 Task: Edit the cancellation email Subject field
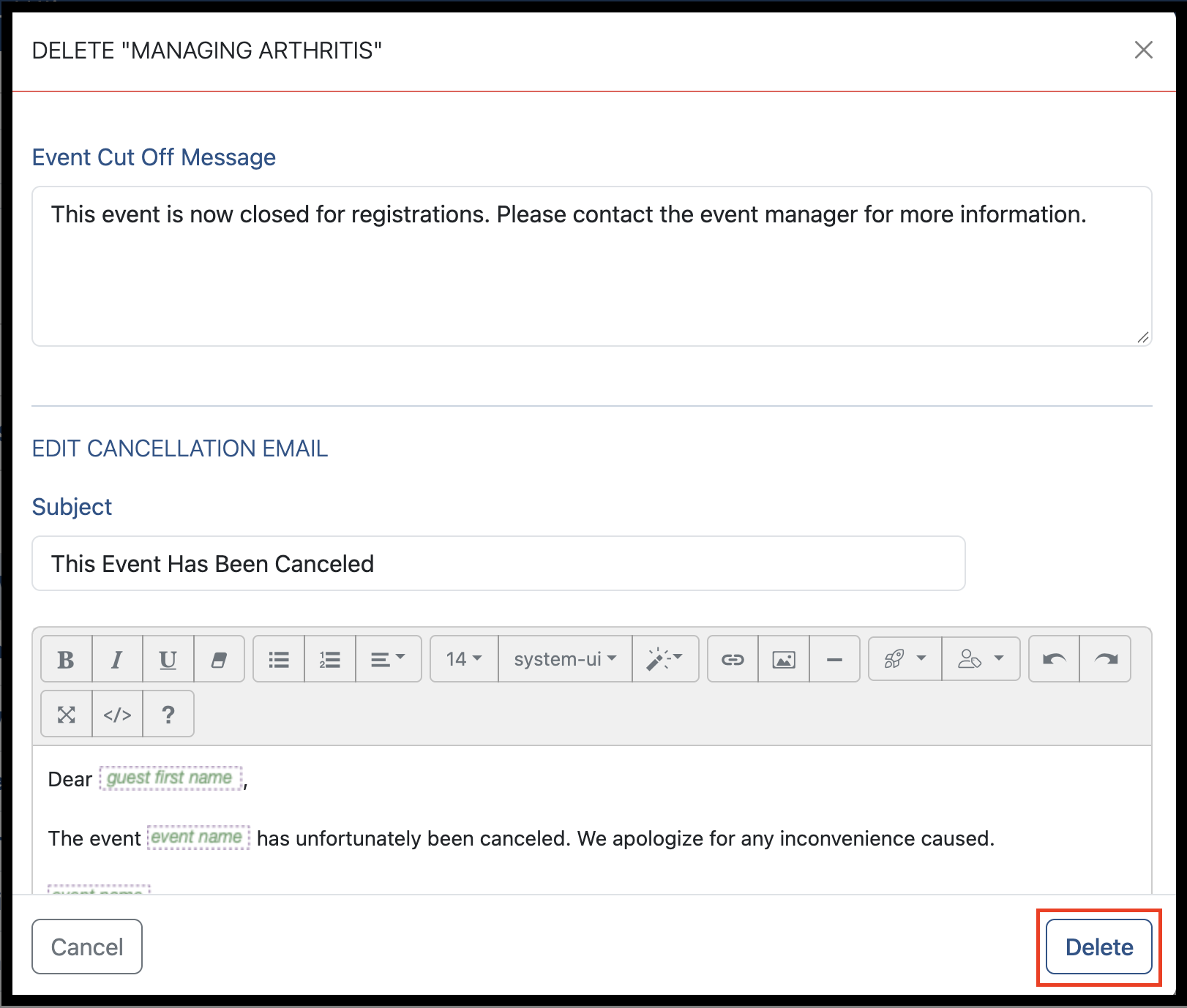coord(498,563)
